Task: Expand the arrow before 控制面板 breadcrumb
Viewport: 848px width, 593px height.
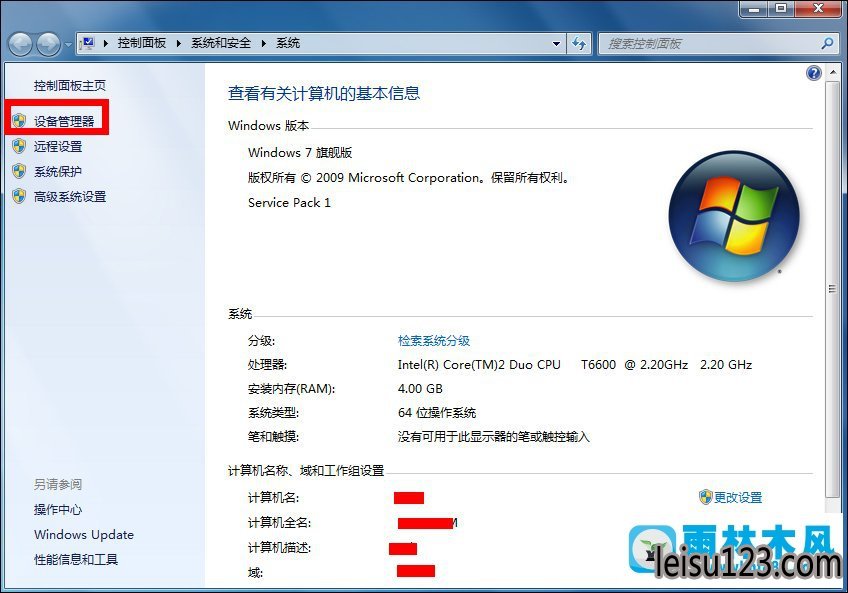Action: point(106,43)
